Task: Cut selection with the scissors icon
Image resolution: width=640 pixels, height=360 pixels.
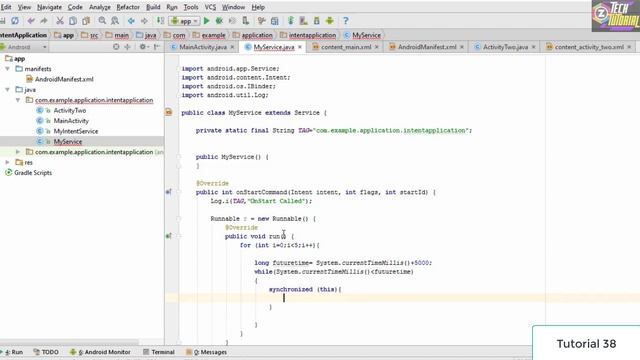Action: point(60,21)
